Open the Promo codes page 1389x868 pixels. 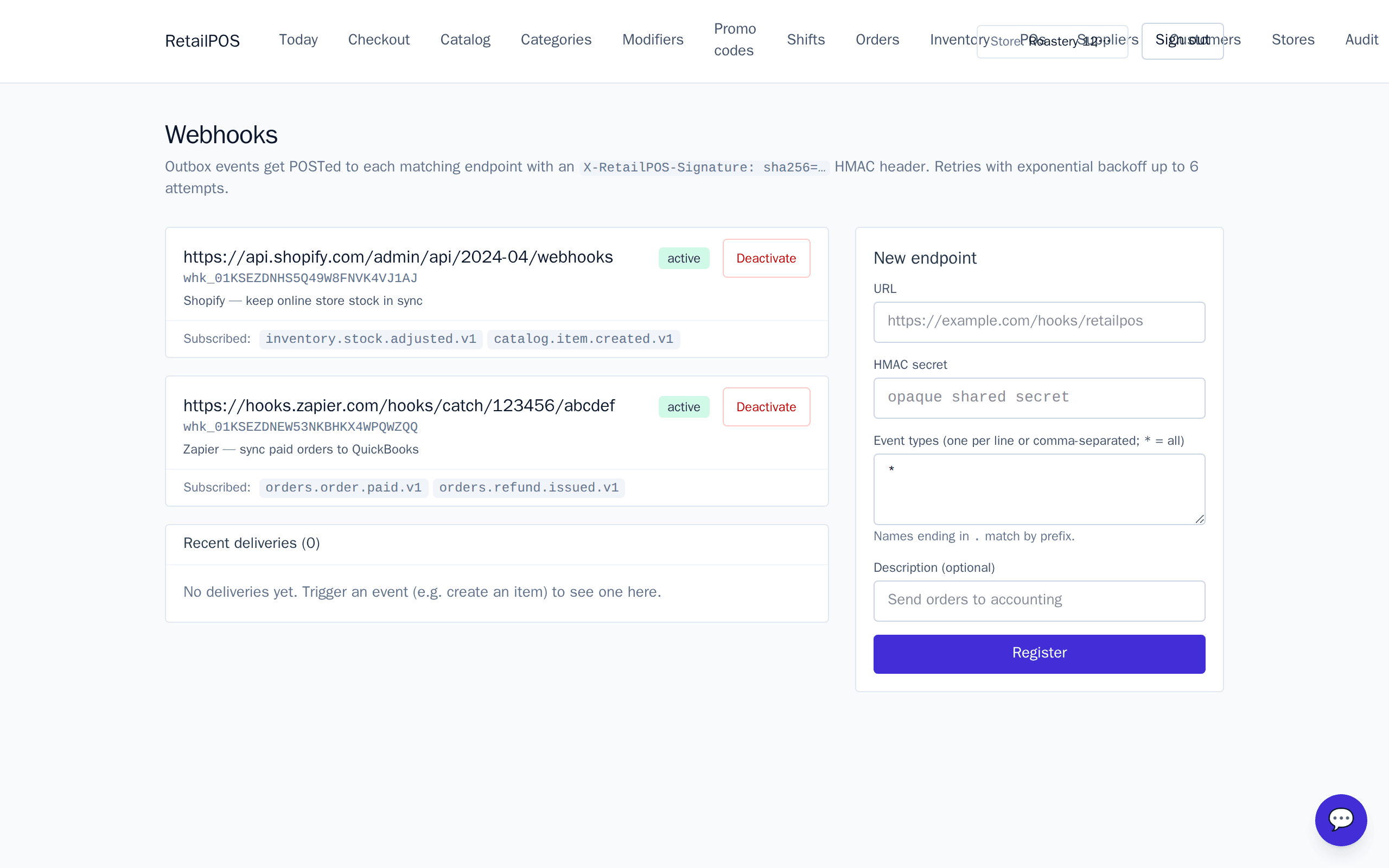[x=735, y=40]
